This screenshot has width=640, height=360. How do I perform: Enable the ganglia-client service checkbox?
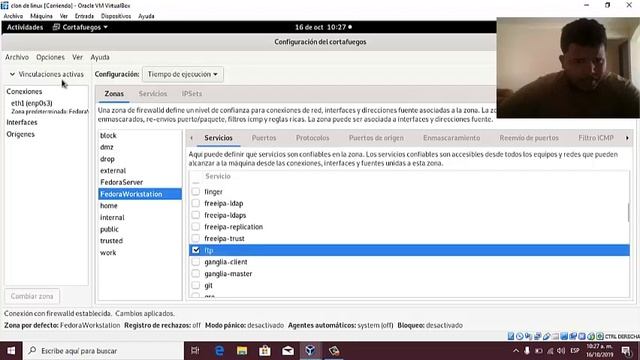pyautogui.click(x=196, y=262)
